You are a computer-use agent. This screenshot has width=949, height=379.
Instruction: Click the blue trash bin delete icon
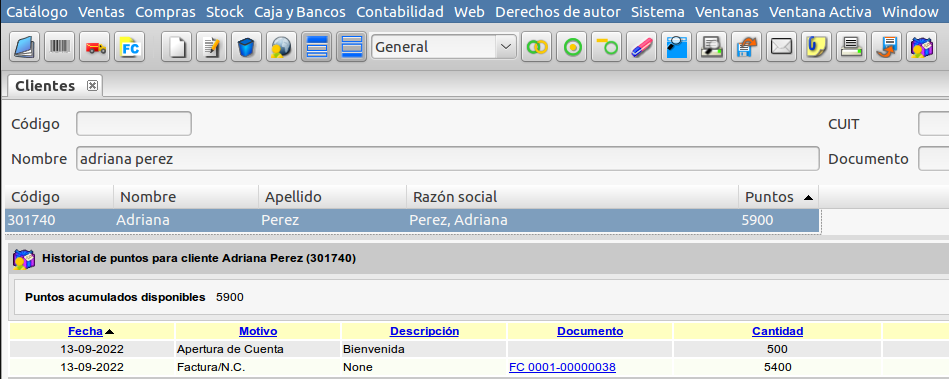[x=246, y=47]
